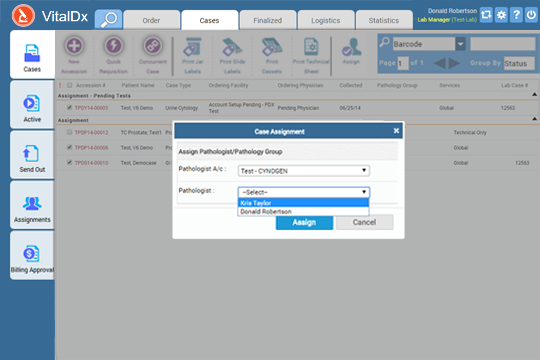Sort by the Lab Case # column header
The height and width of the screenshot is (360, 540).
point(515,85)
